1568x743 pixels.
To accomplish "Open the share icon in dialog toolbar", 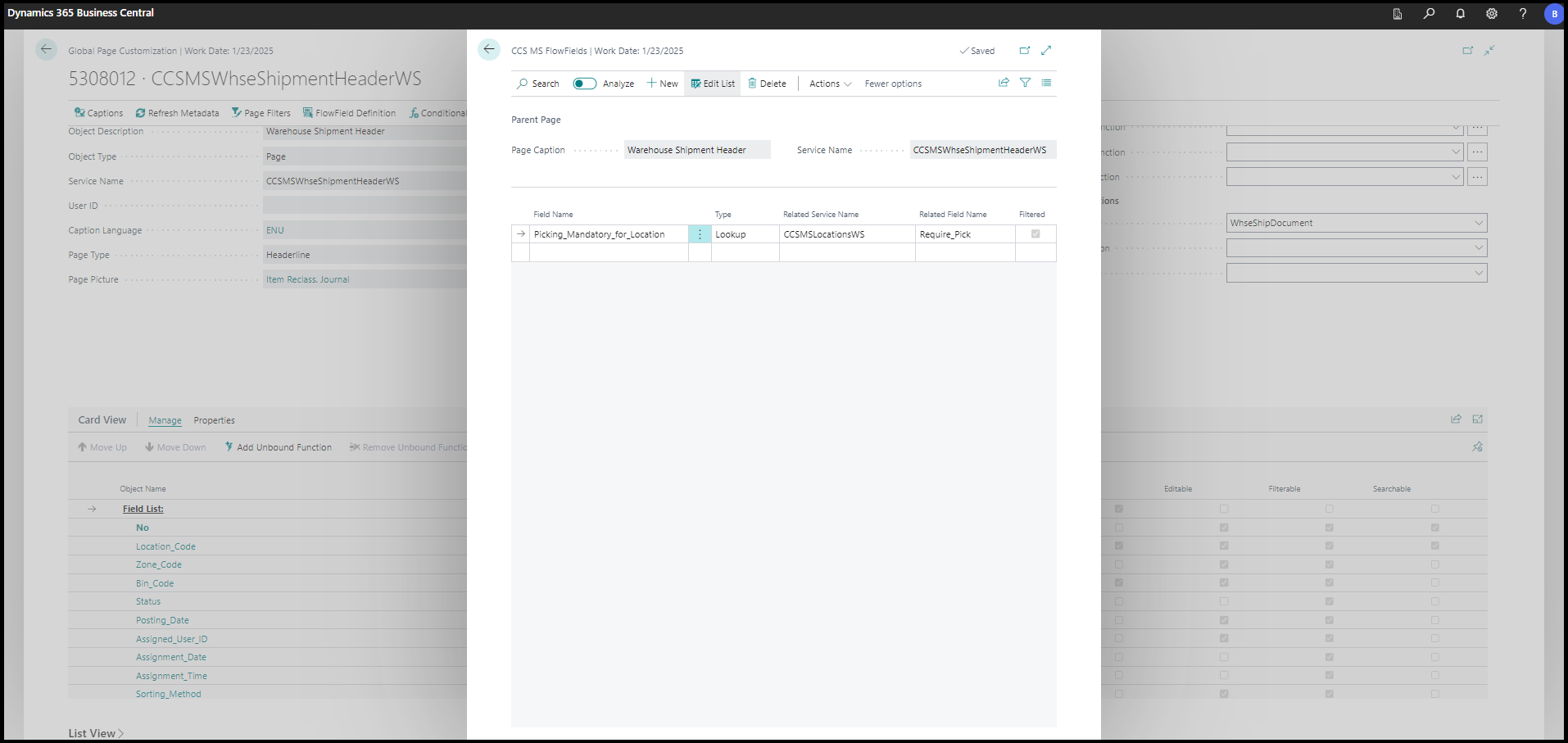I will coord(1004,83).
